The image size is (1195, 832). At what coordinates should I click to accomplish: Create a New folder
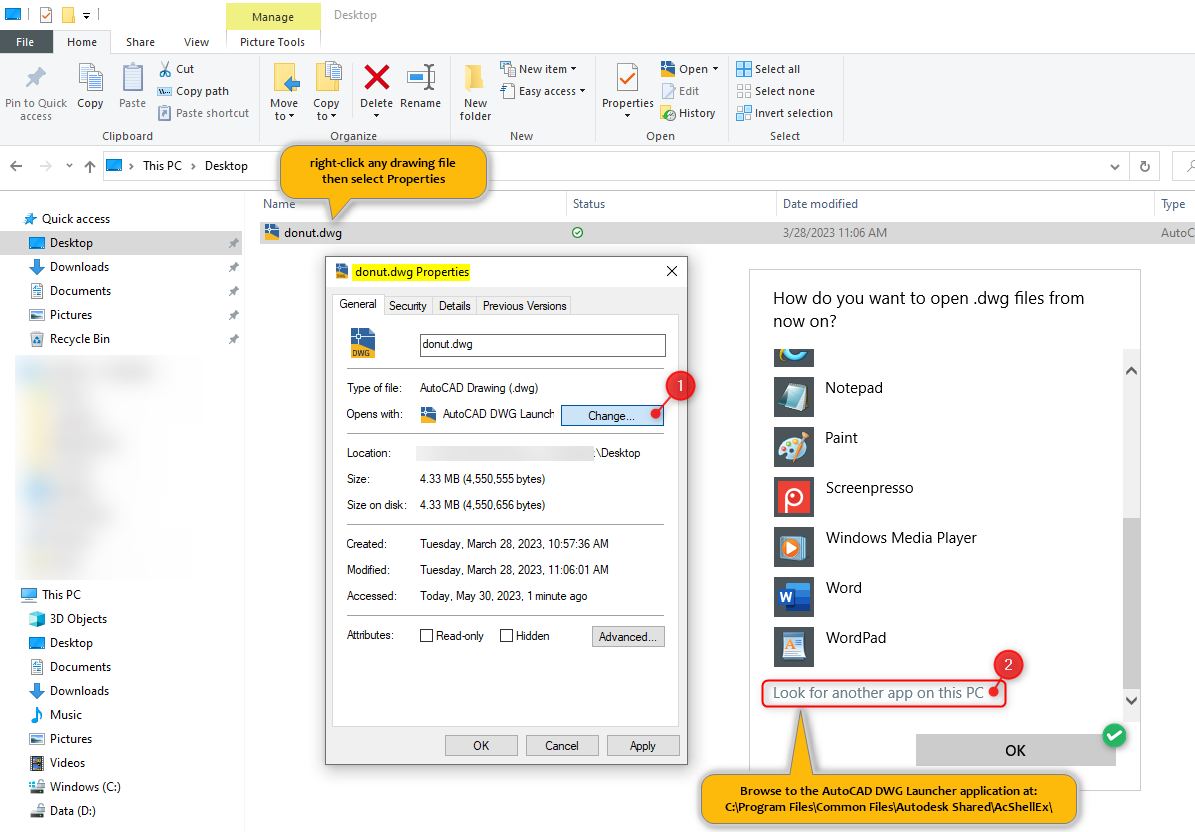(x=475, y=92)
